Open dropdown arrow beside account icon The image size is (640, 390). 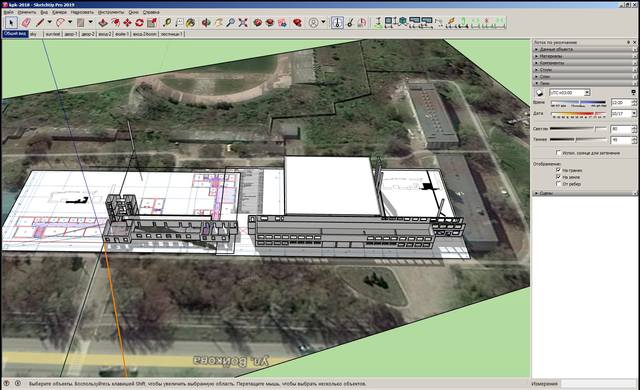pos(323,22)
